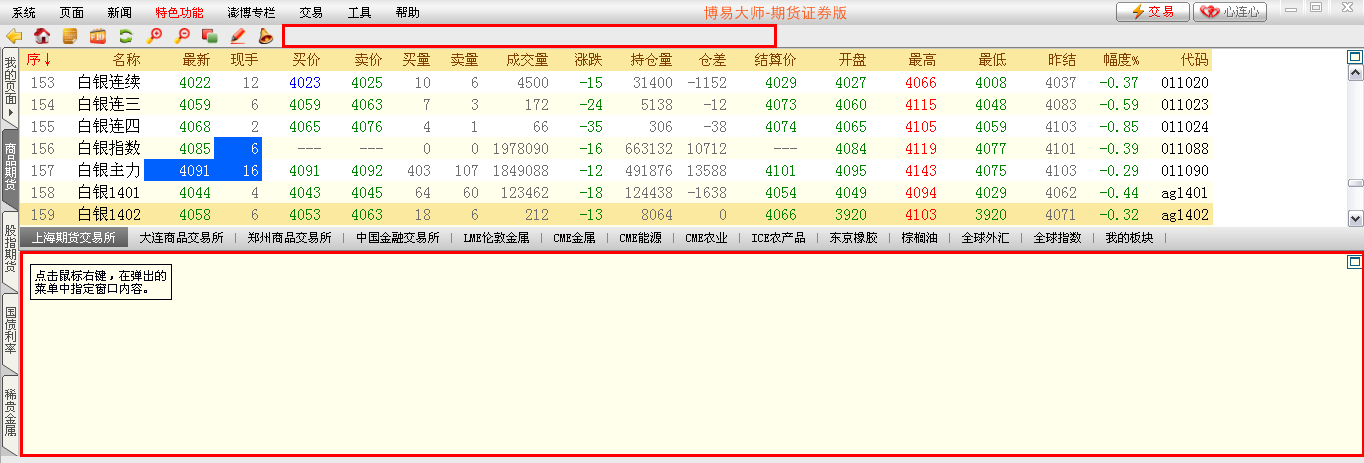The image size is (1364, 463).
Task: Click the yellow back arrow icon
Action: (x=14, y=36)
